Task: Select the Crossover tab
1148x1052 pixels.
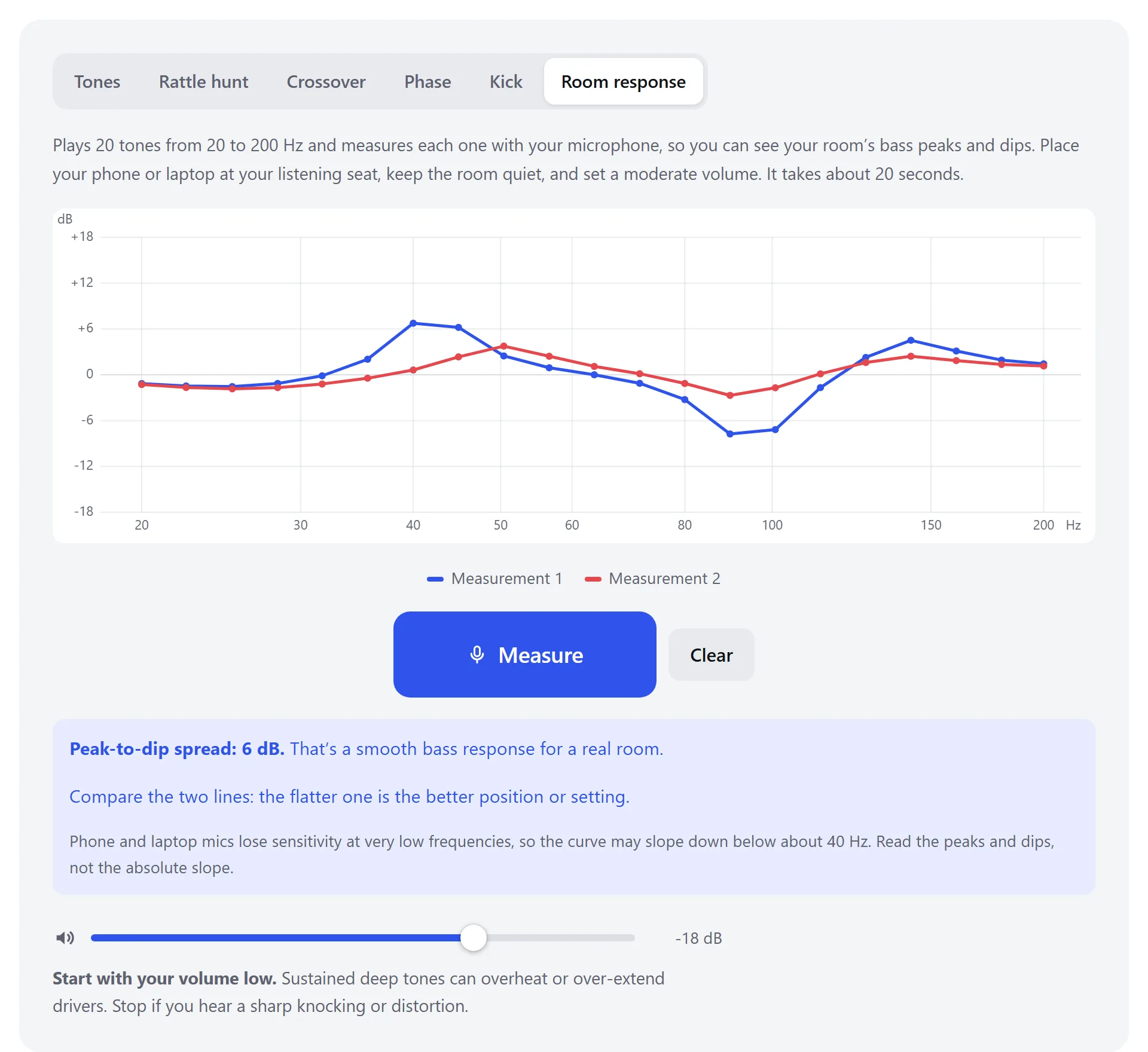Action: (326, 81)
